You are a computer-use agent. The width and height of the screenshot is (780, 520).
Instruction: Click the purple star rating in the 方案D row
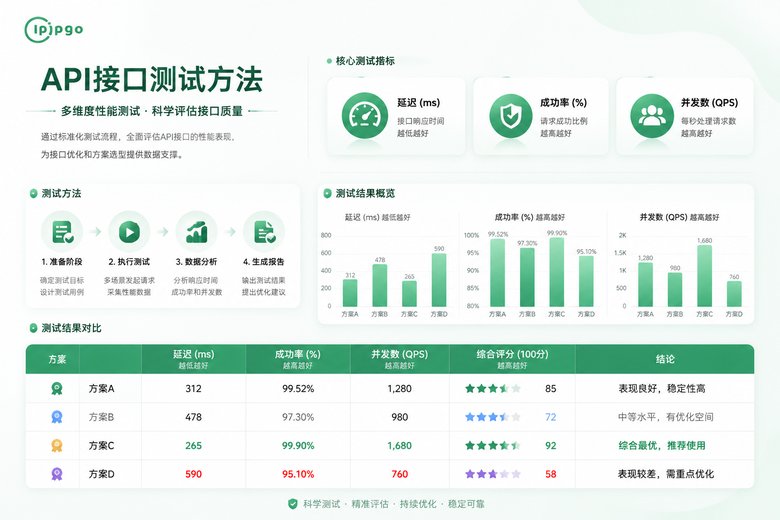(x=492, y=474)
